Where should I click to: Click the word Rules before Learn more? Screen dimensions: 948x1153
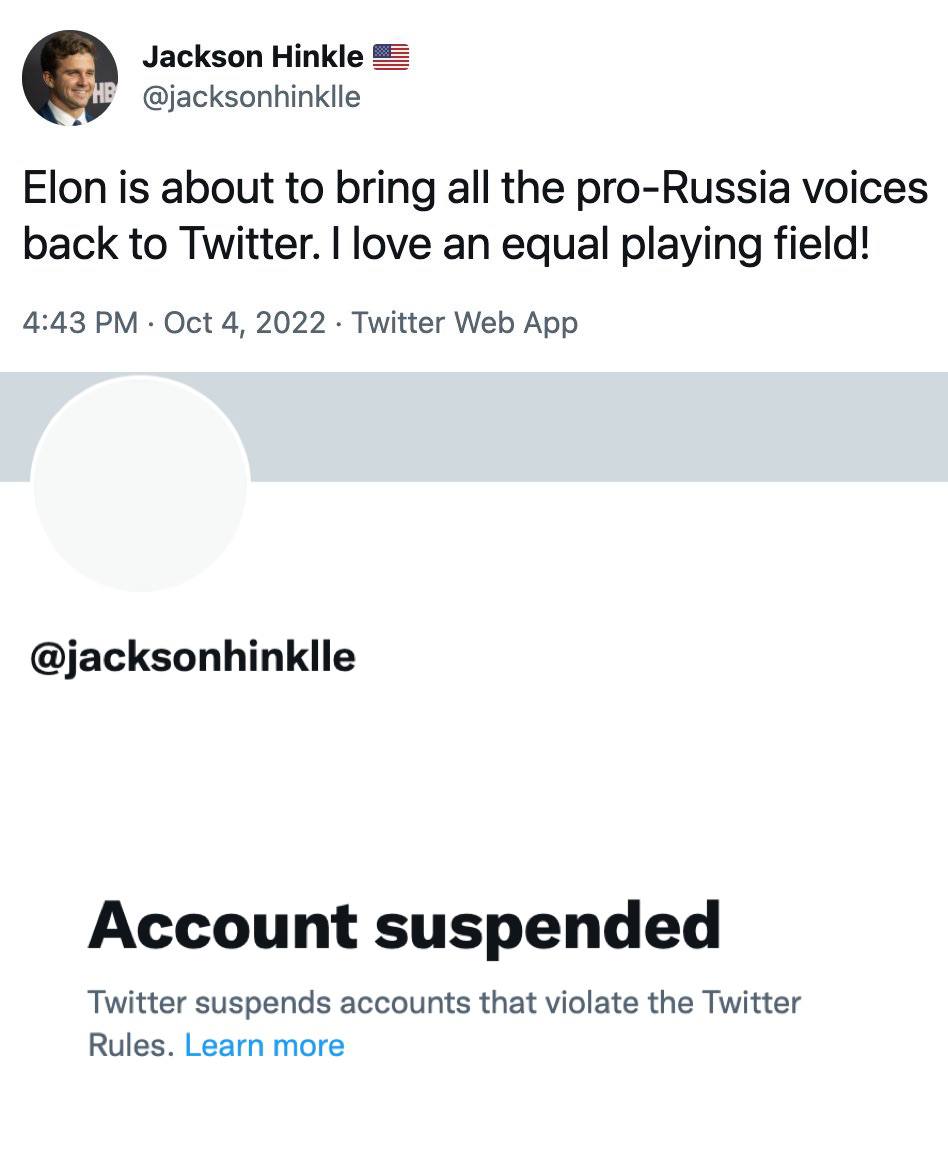(x=131, y=1045)
